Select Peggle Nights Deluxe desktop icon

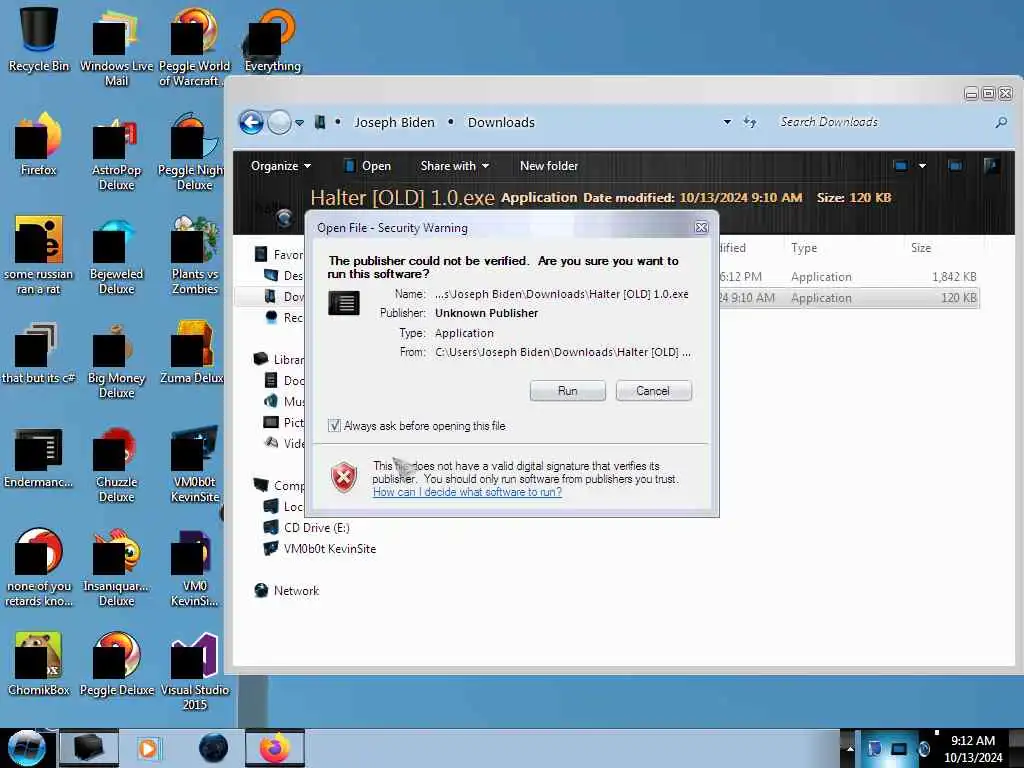[x=193, y=152]
